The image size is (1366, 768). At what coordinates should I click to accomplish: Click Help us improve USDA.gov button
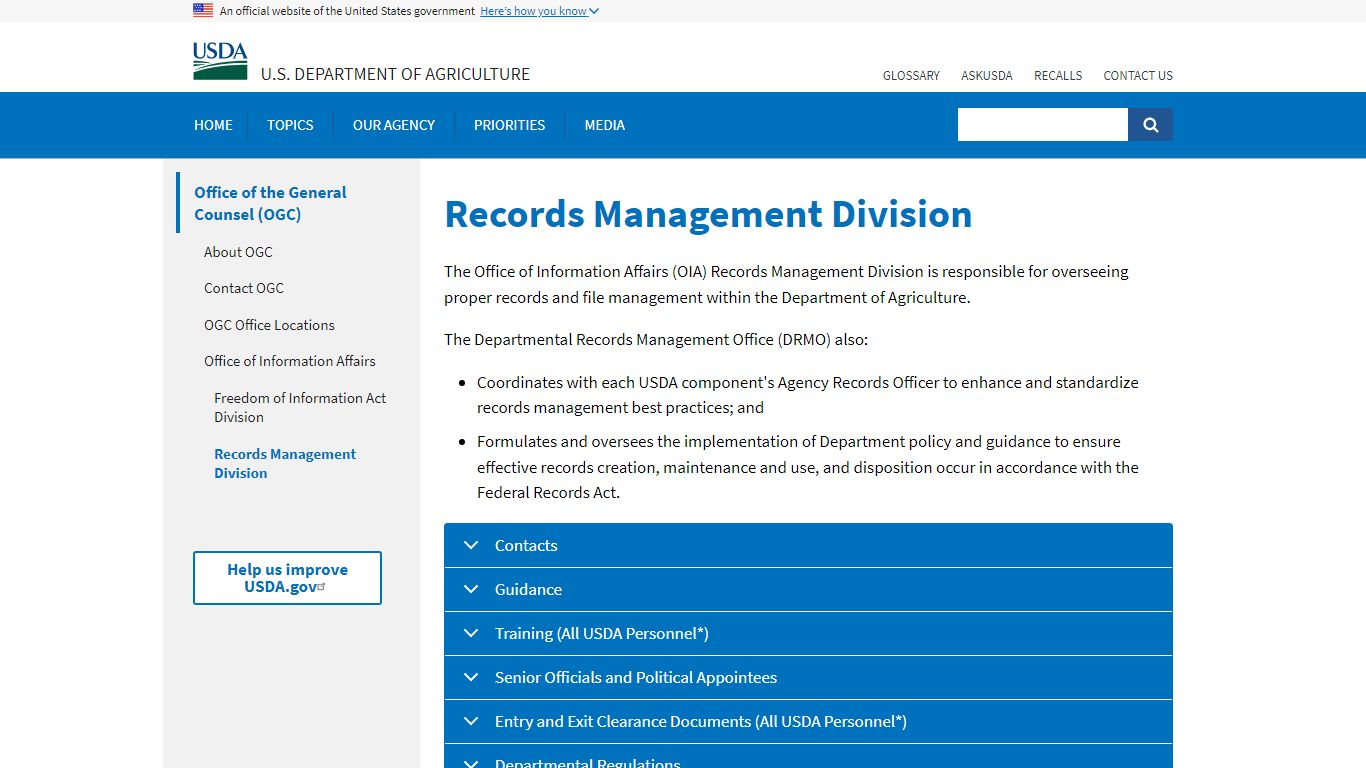point(287,578)
